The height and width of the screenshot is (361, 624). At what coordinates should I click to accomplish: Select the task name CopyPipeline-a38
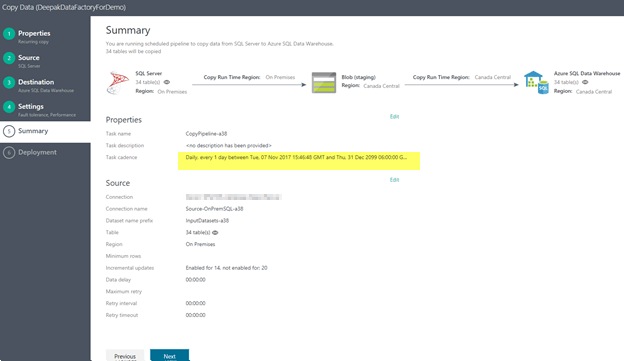206,134
